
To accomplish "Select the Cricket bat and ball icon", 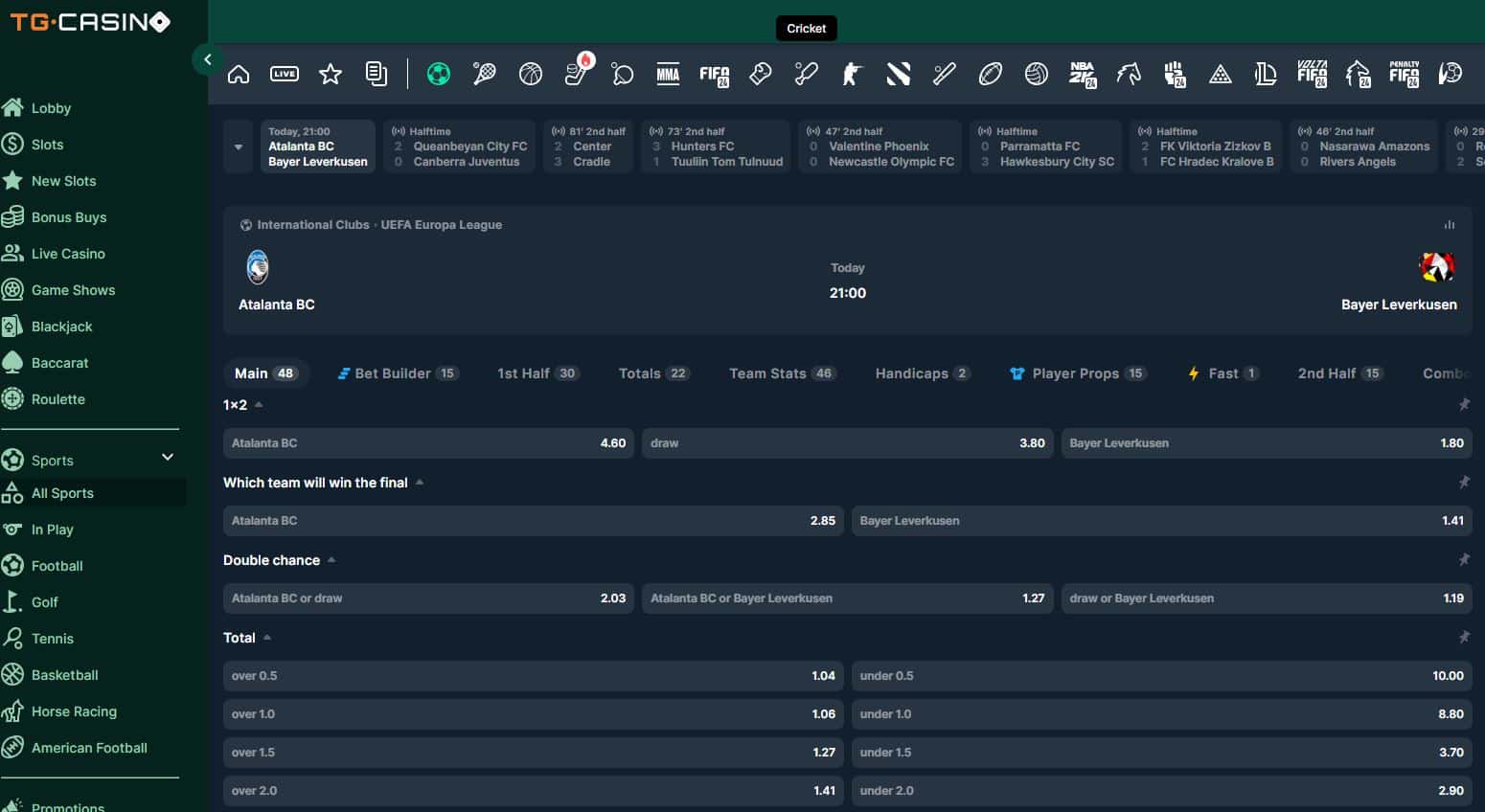I will coord(807,74).
